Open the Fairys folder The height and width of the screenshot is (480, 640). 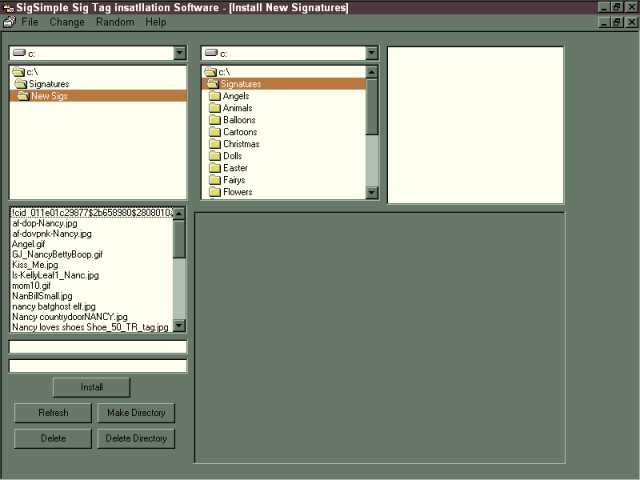[x=227, y=180]
